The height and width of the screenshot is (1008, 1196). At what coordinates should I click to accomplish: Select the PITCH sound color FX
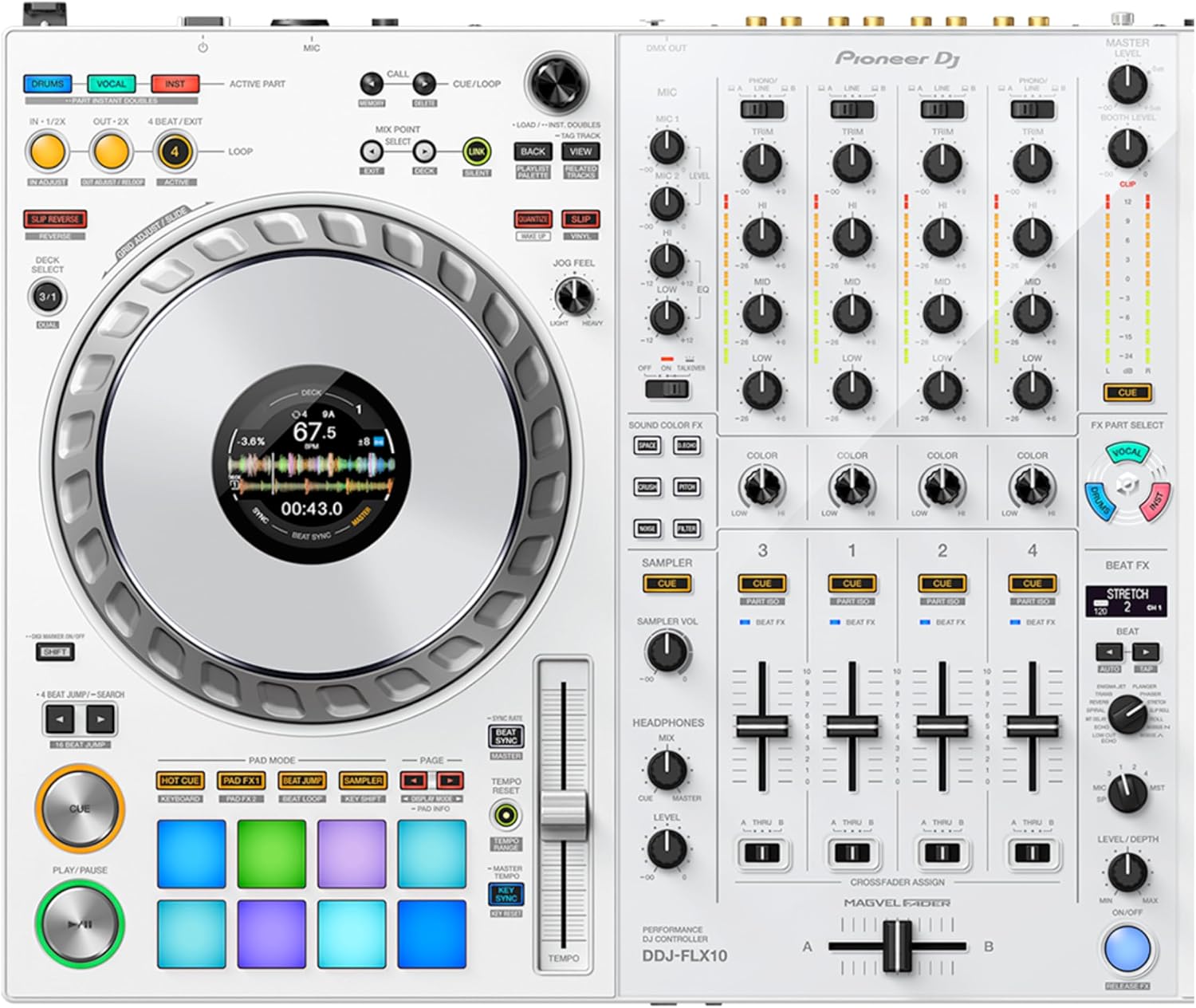[x=687, y=486]
